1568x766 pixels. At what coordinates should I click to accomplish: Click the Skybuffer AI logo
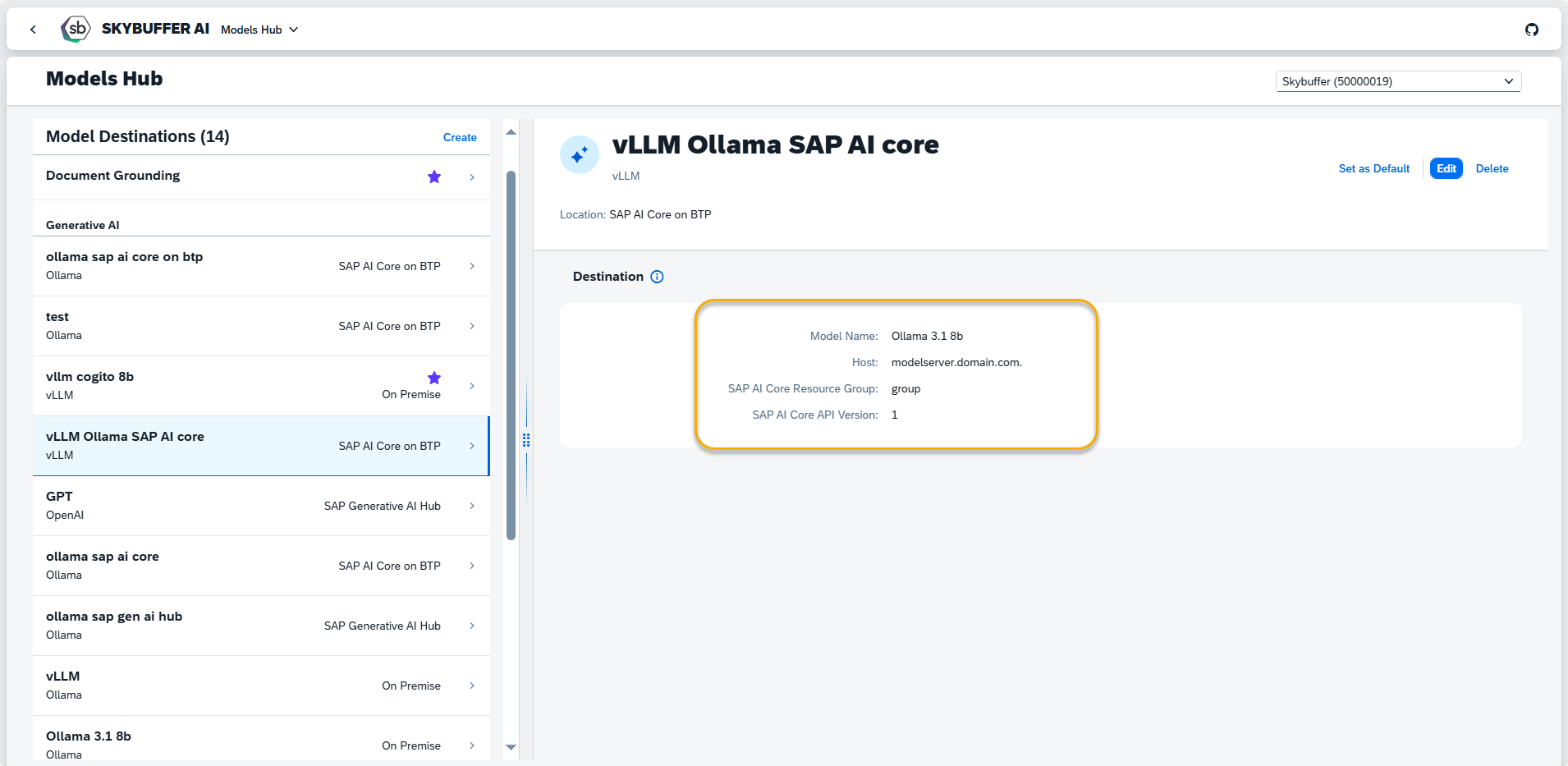pos(76,29)
